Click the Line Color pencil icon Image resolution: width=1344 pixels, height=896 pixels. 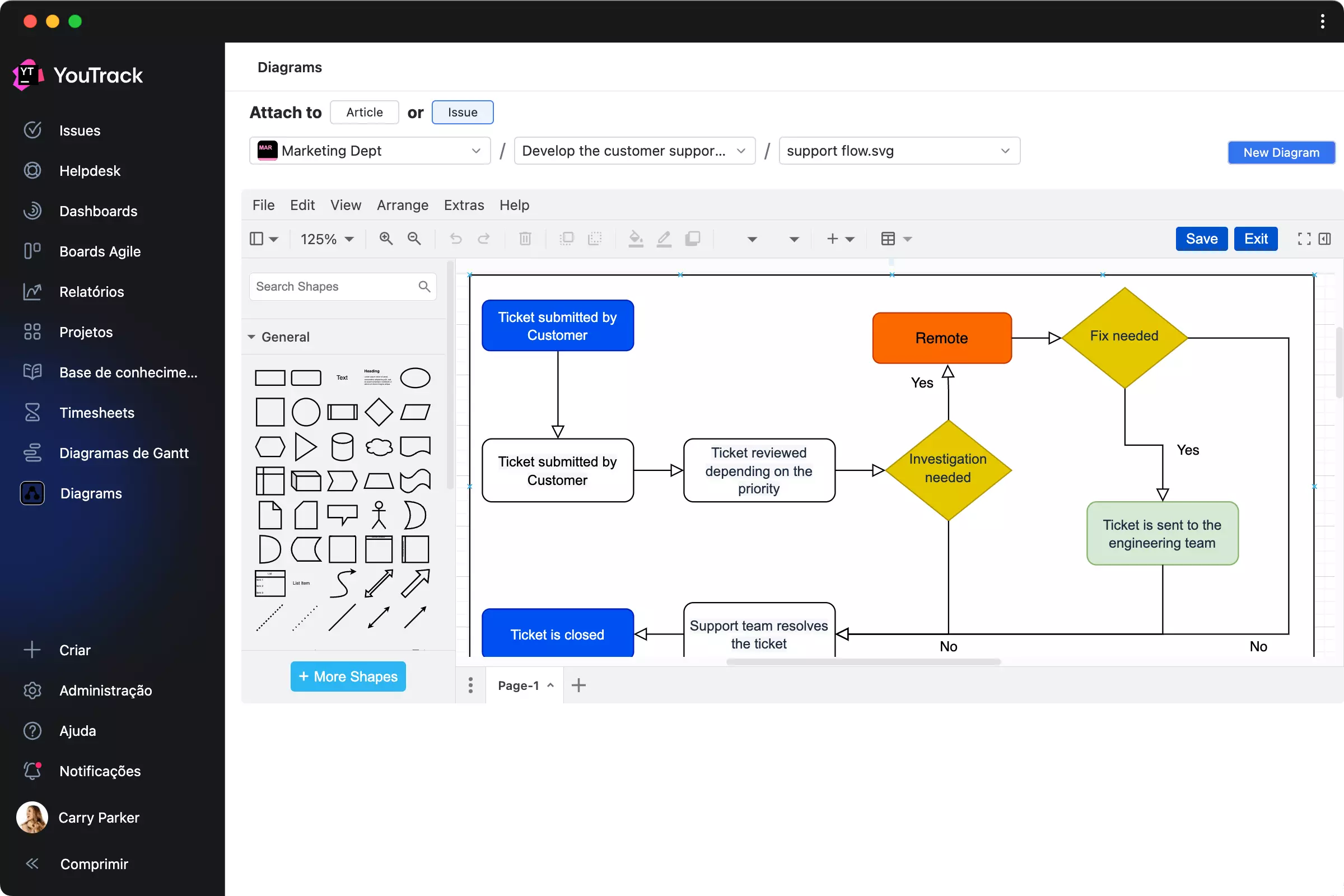coord(664,239)
